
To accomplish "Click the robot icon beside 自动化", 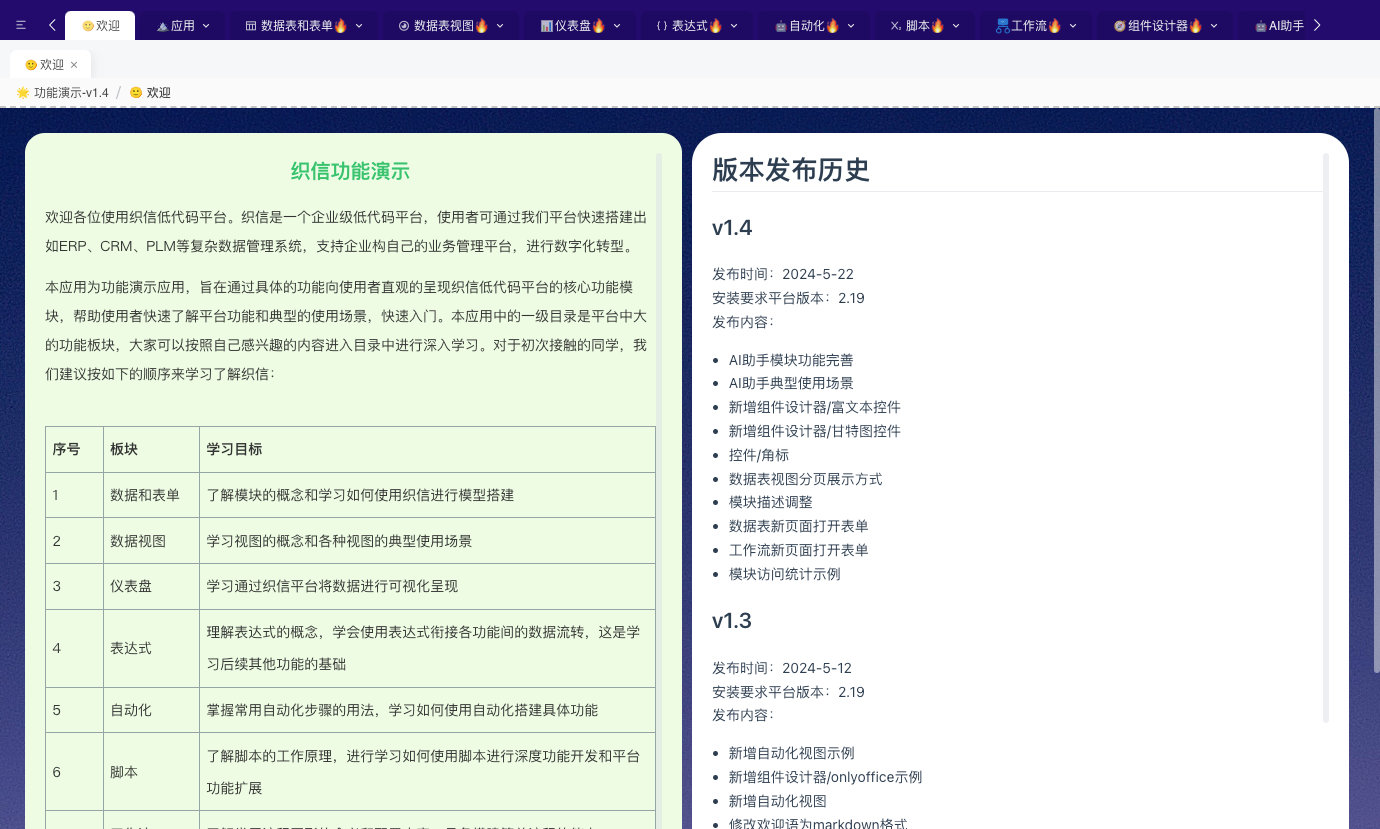I will 781,26.
